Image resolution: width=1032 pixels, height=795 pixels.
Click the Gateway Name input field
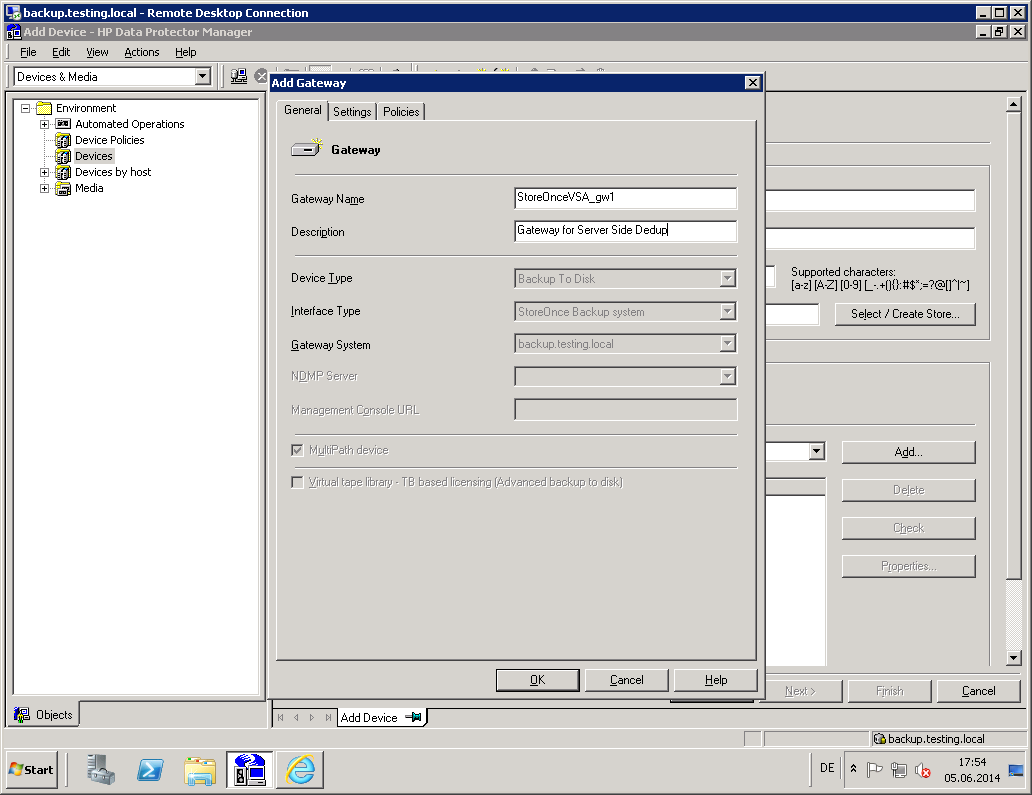pyautogui.click(x=625, y=197)
